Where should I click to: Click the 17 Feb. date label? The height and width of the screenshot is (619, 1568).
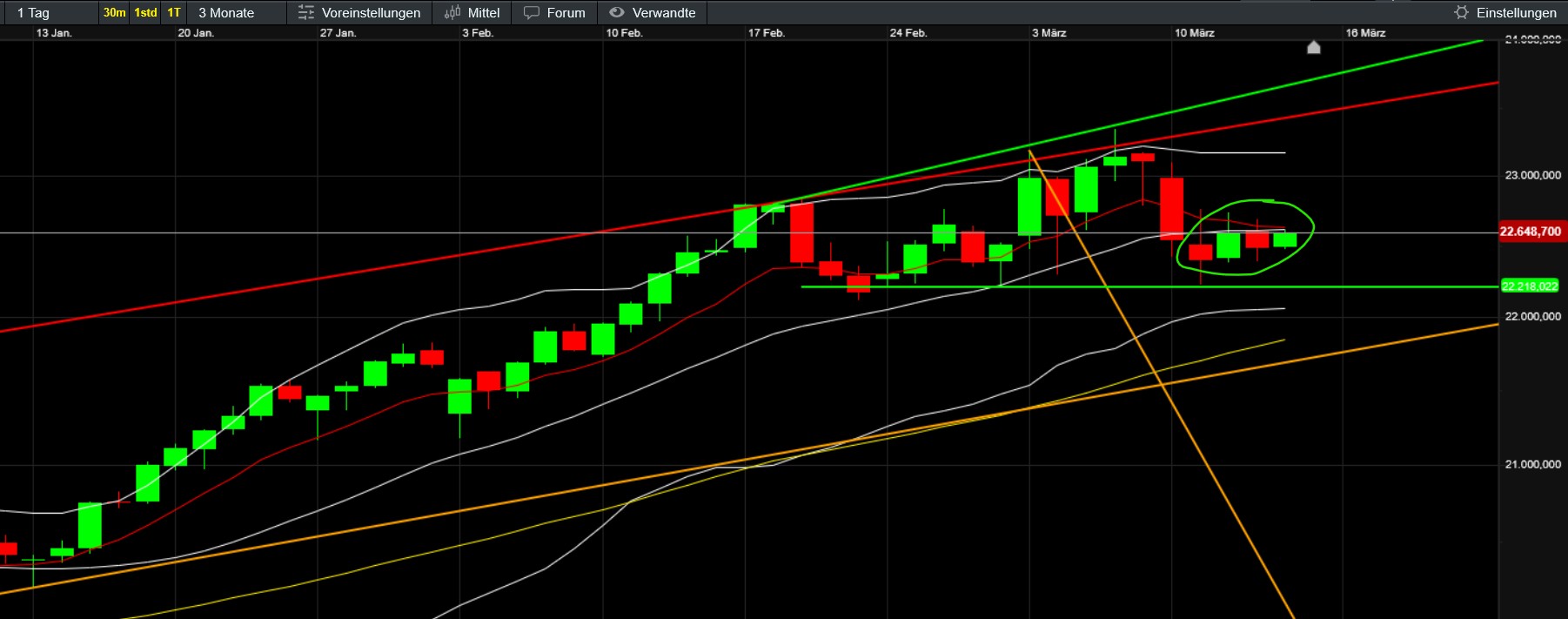point(767,33)
